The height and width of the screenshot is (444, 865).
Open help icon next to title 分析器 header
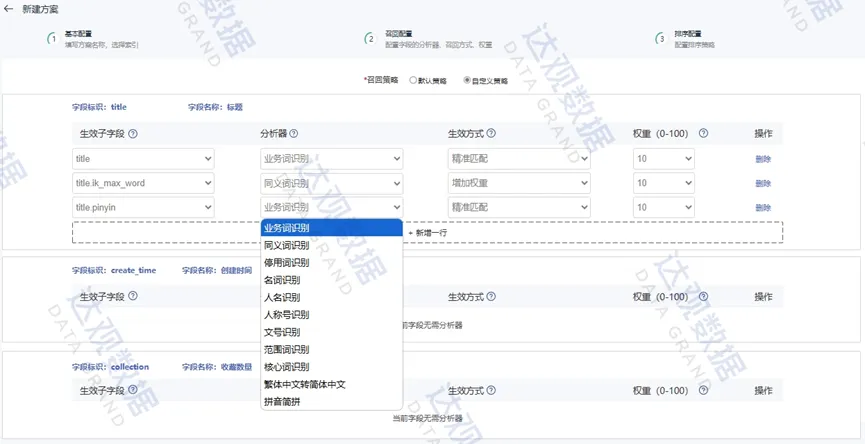tap(294, 133)
